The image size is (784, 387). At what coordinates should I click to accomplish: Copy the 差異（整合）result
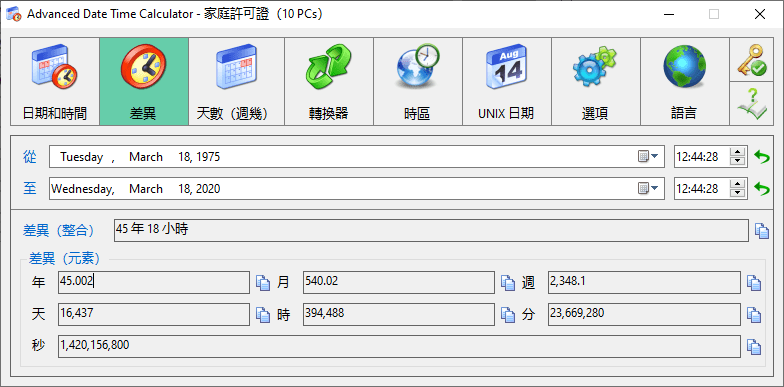pyautogui.click(x=762, y=230)
